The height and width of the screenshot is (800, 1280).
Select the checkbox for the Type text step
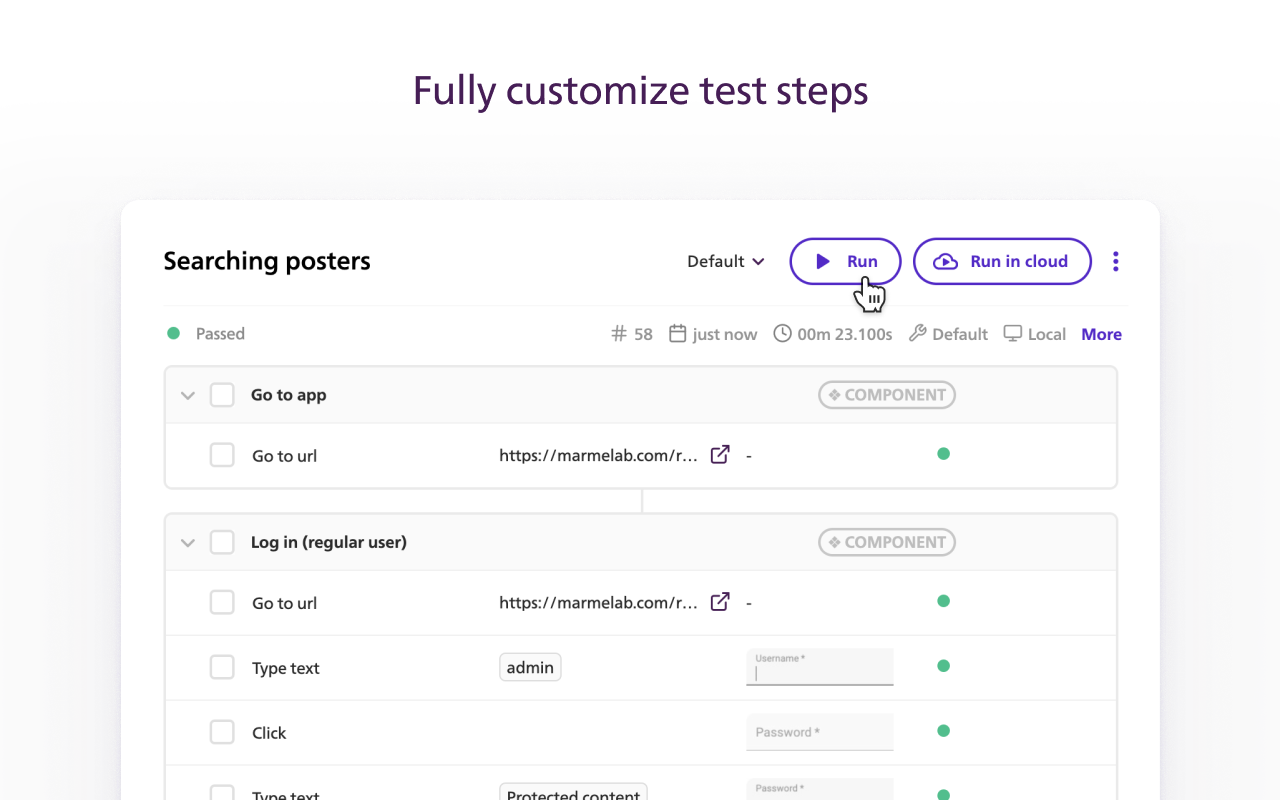222,667
